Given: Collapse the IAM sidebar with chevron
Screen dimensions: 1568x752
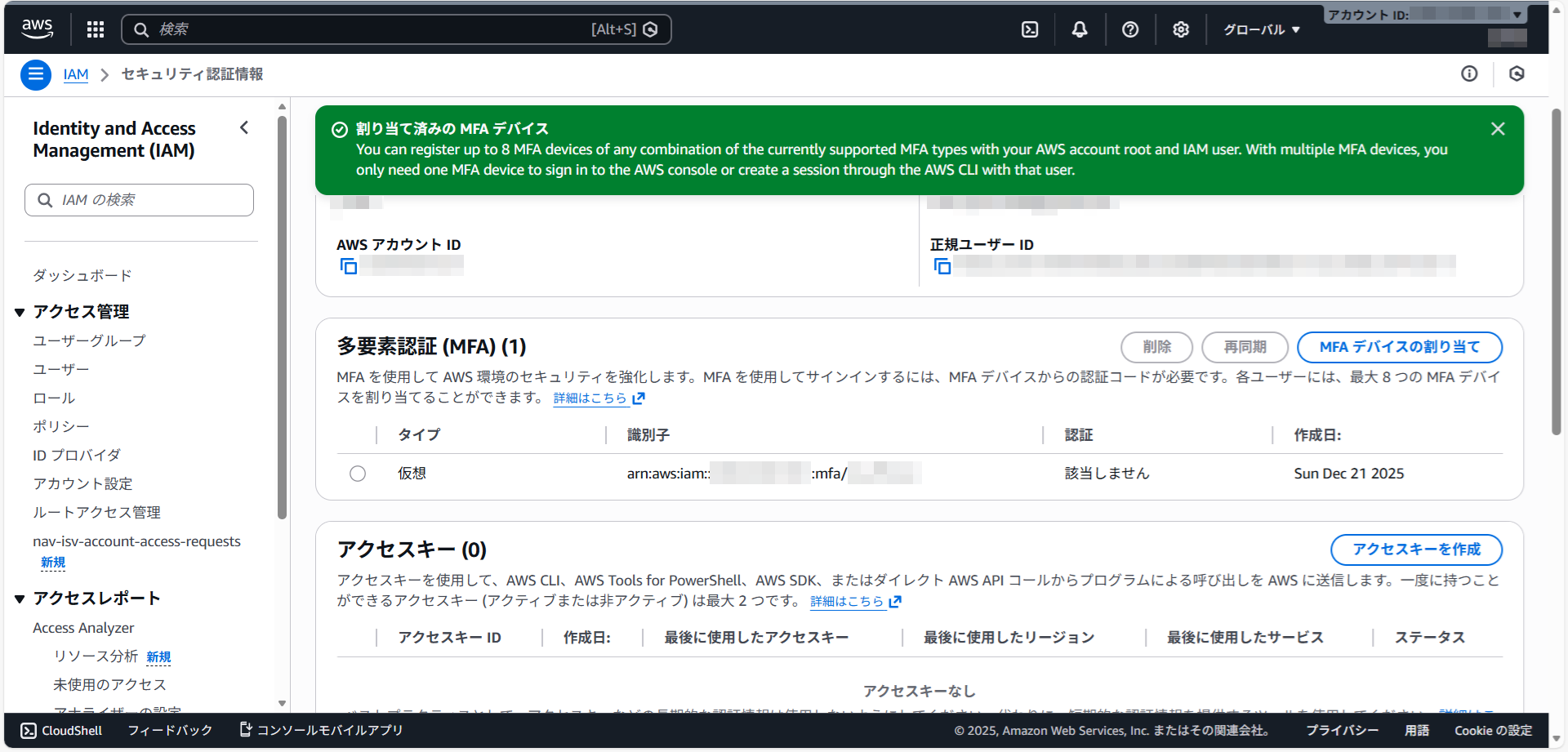Looking at the screenshot, I should coord(244,127).
